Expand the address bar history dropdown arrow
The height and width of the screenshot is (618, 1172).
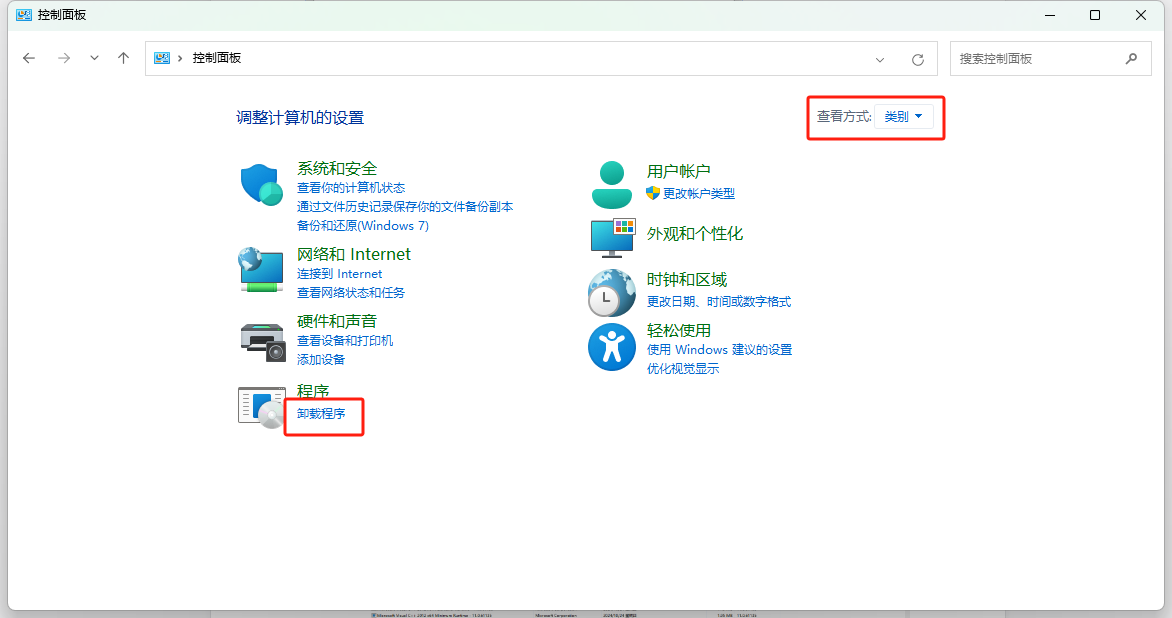point(879,58)
